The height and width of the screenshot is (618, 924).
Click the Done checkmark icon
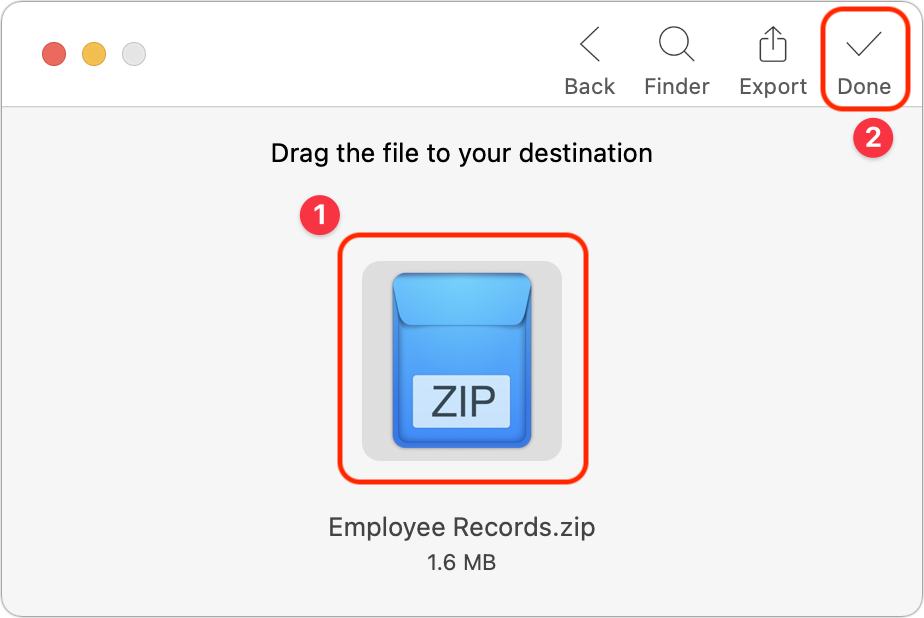864,44
